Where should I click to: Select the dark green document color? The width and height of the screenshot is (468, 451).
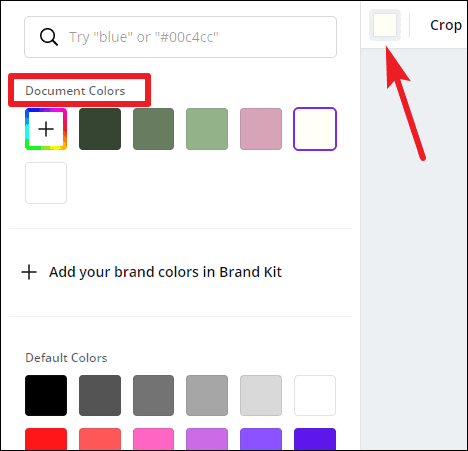(100, 129)
